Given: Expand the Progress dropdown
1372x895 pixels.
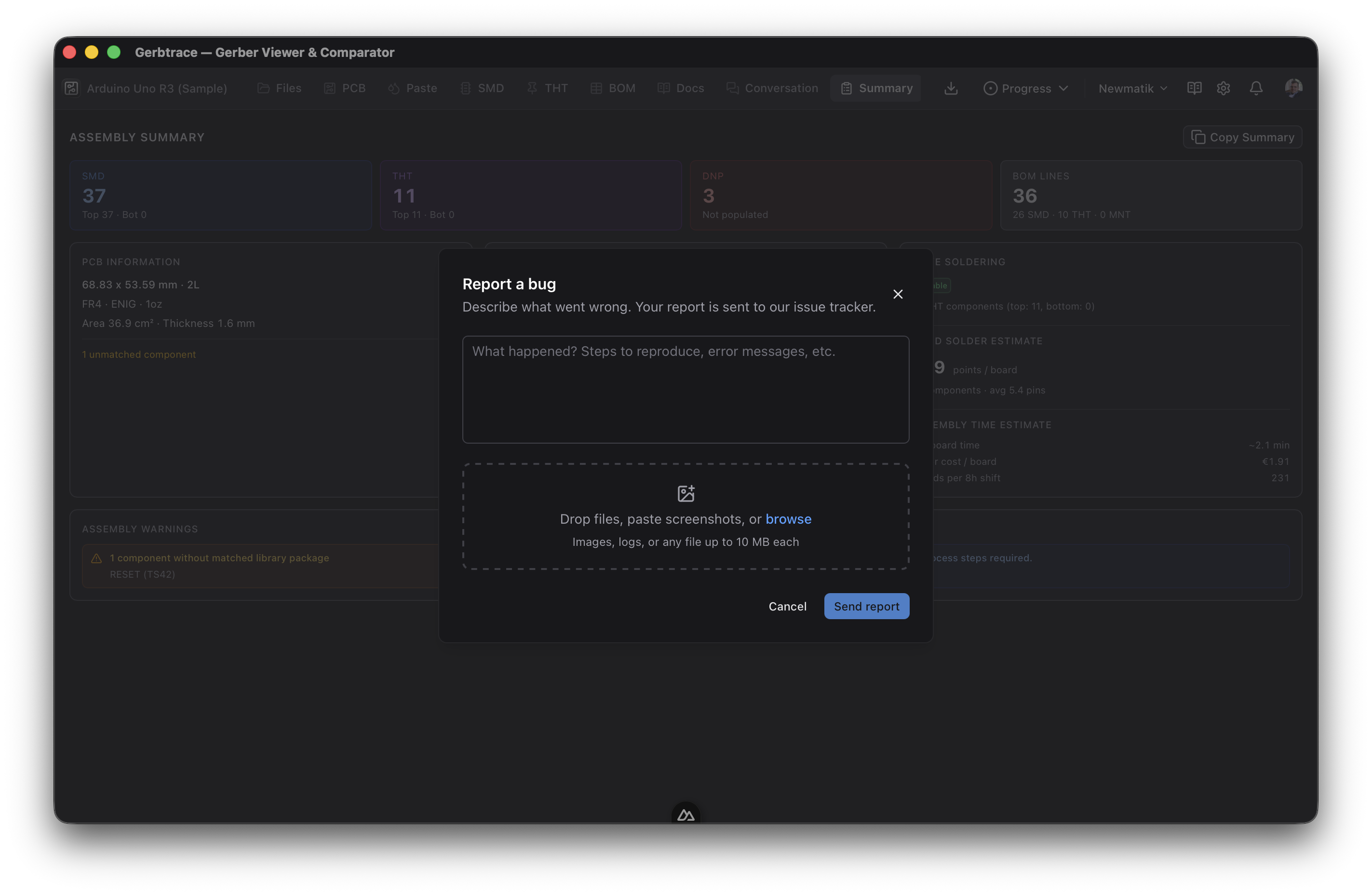Looking at the screenshot, I should point(1026,88).
